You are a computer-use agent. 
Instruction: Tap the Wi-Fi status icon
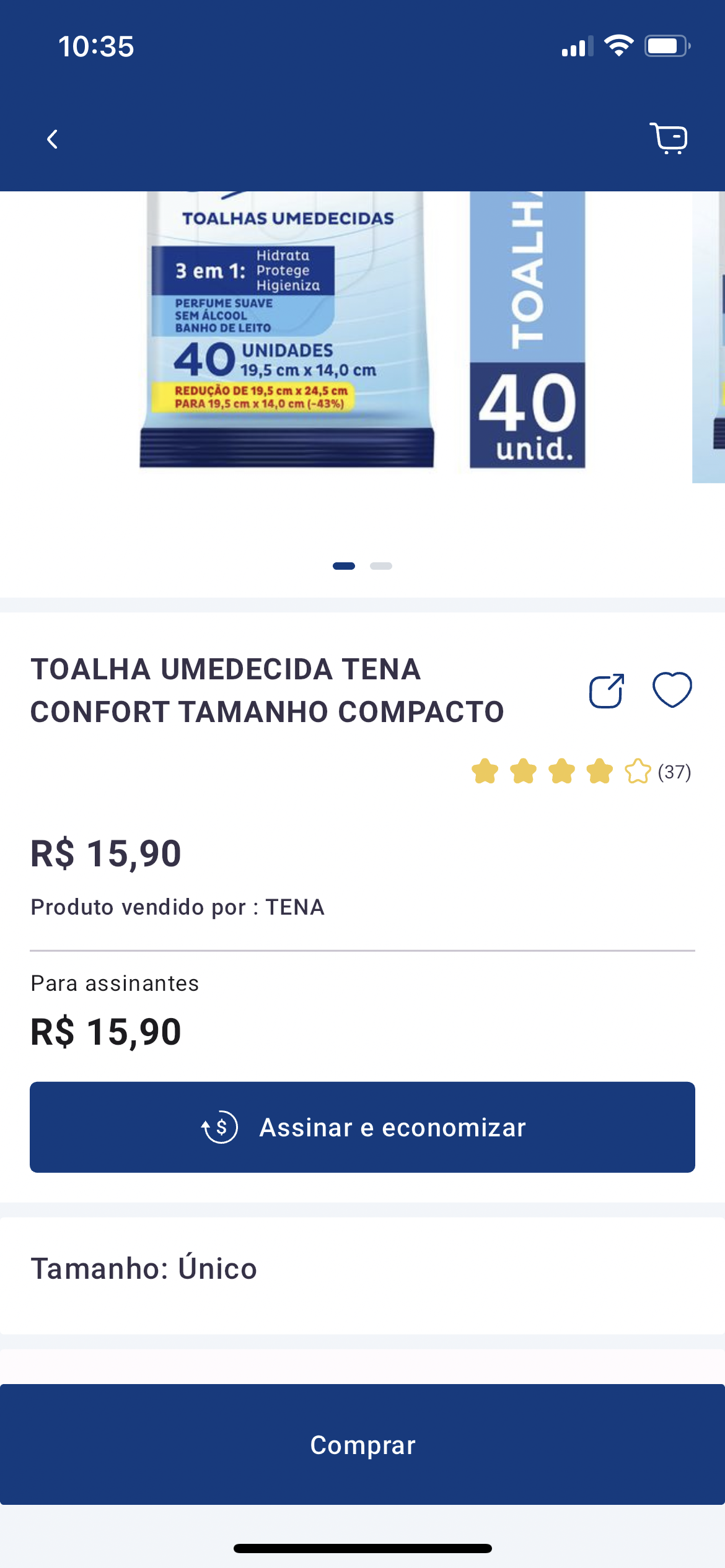pyautogui.click(x=618, y=46)
